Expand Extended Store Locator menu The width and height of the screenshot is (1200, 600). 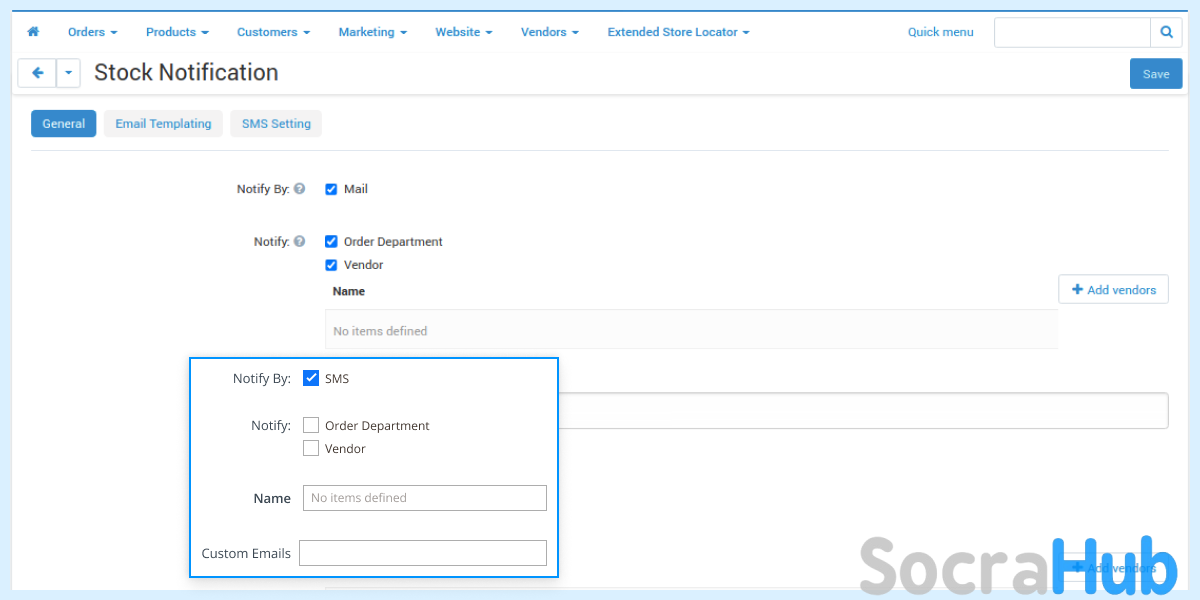click(678, 32)
